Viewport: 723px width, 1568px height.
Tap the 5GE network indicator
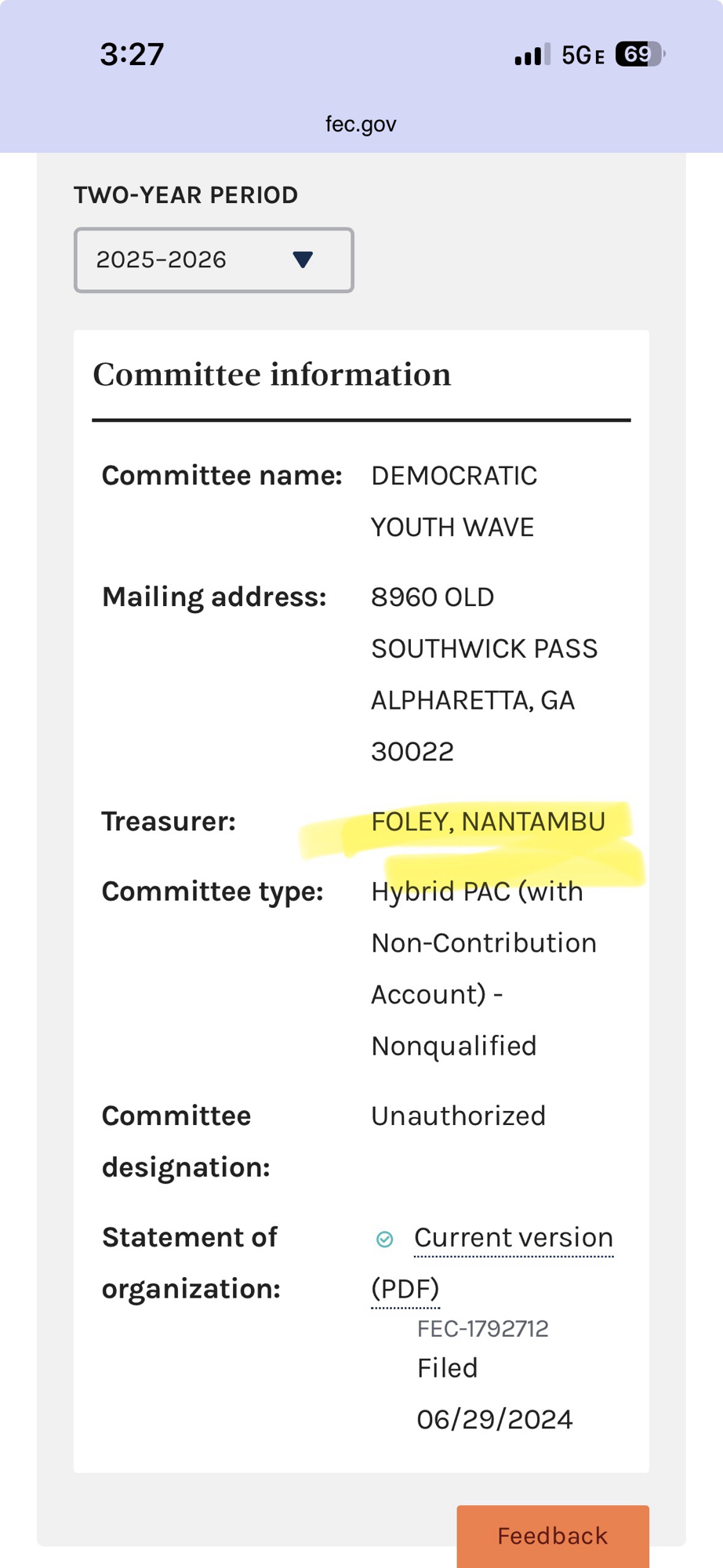[x=583, y=55]
